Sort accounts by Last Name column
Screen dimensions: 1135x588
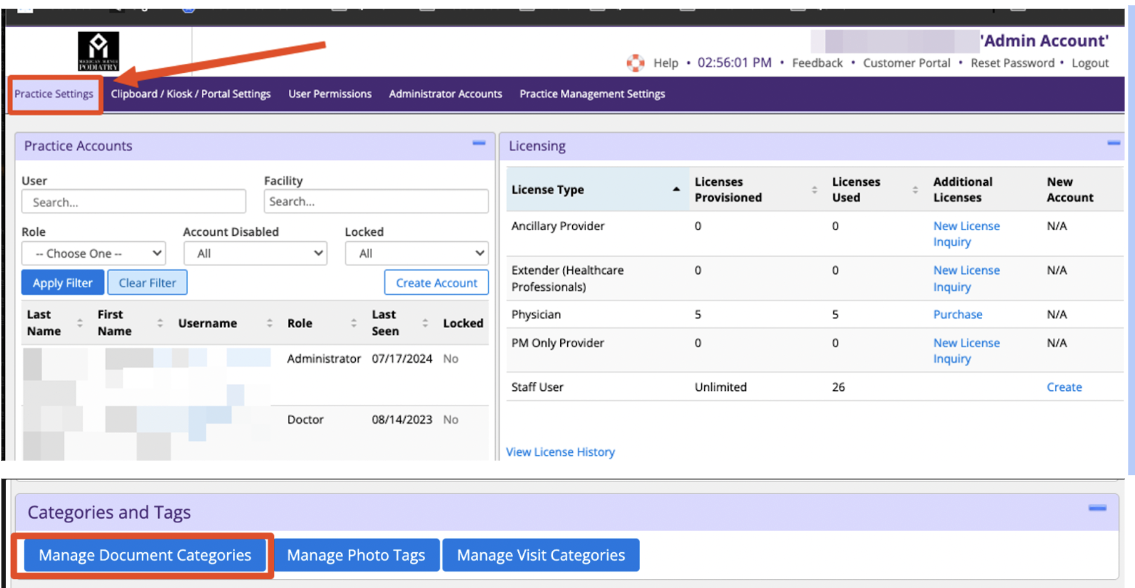pyautogui.click(x=78, y=323)
